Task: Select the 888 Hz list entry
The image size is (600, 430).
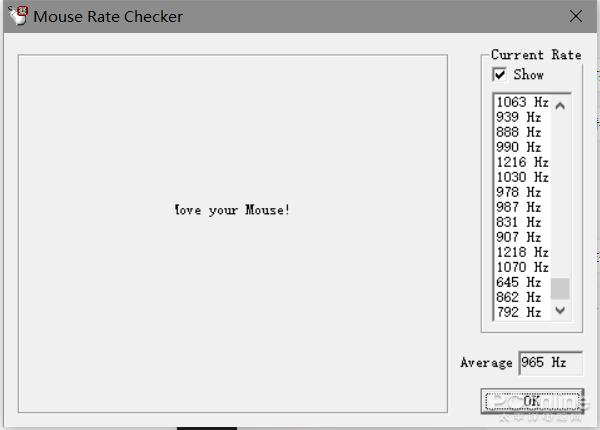Action: tap(523, 132)
